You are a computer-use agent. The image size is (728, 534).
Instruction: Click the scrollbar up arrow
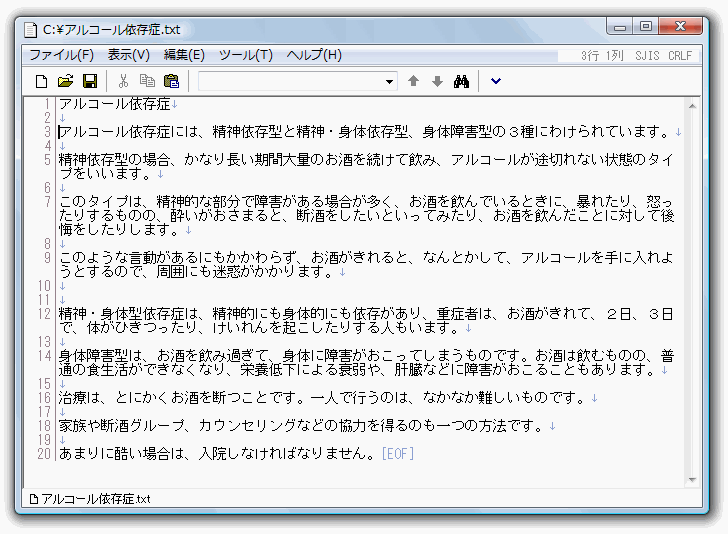(x=692, y=106)
